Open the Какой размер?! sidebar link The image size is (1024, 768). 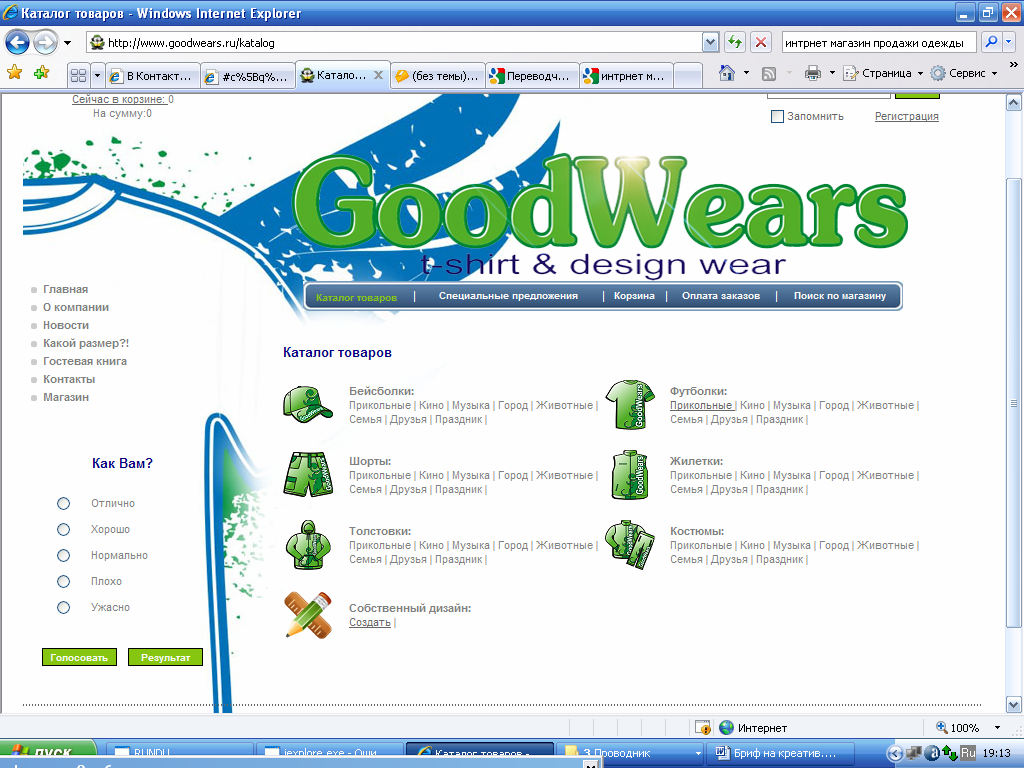[x=86, y=344]
